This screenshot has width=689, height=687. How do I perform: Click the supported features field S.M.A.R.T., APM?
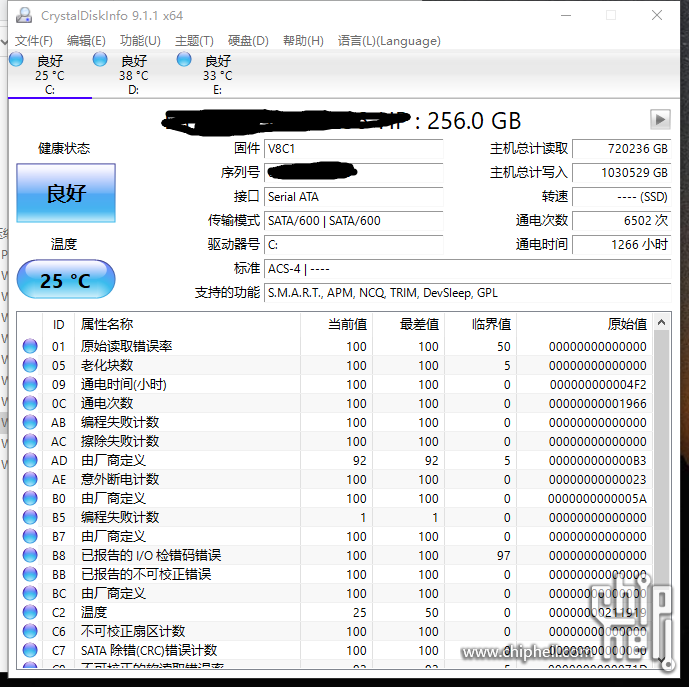click(x=468, y=293)
